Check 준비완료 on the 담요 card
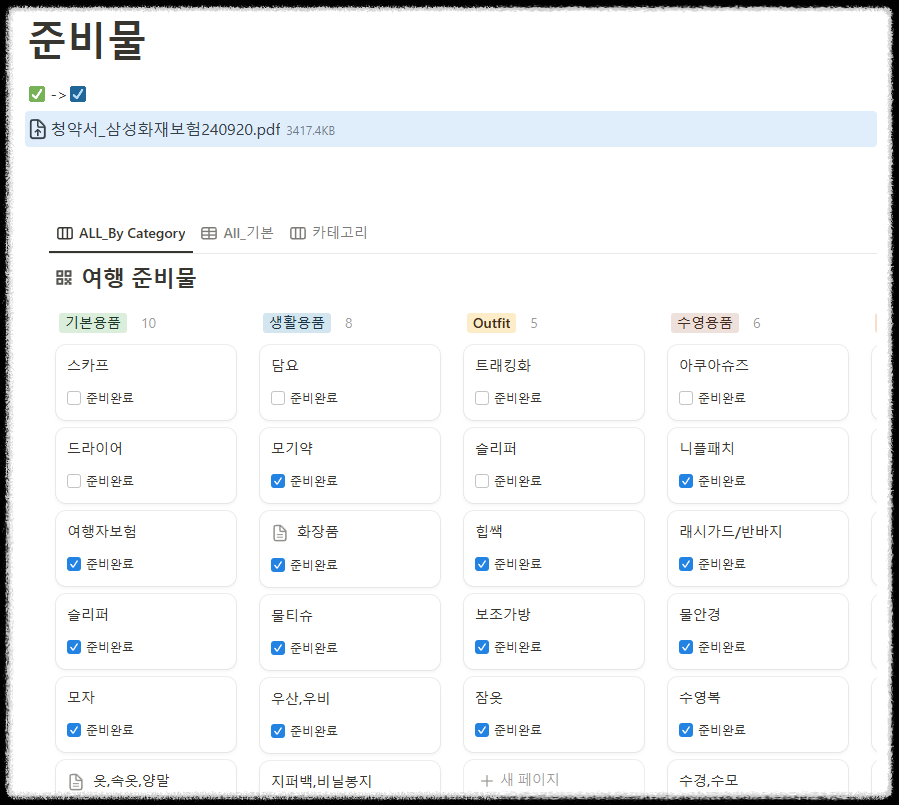This screenshot has width=899, height=805. pos(277,397)
